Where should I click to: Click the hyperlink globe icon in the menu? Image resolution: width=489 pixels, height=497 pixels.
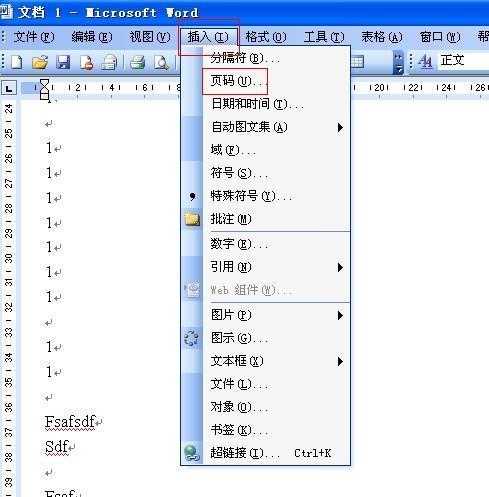coord(192,453)
